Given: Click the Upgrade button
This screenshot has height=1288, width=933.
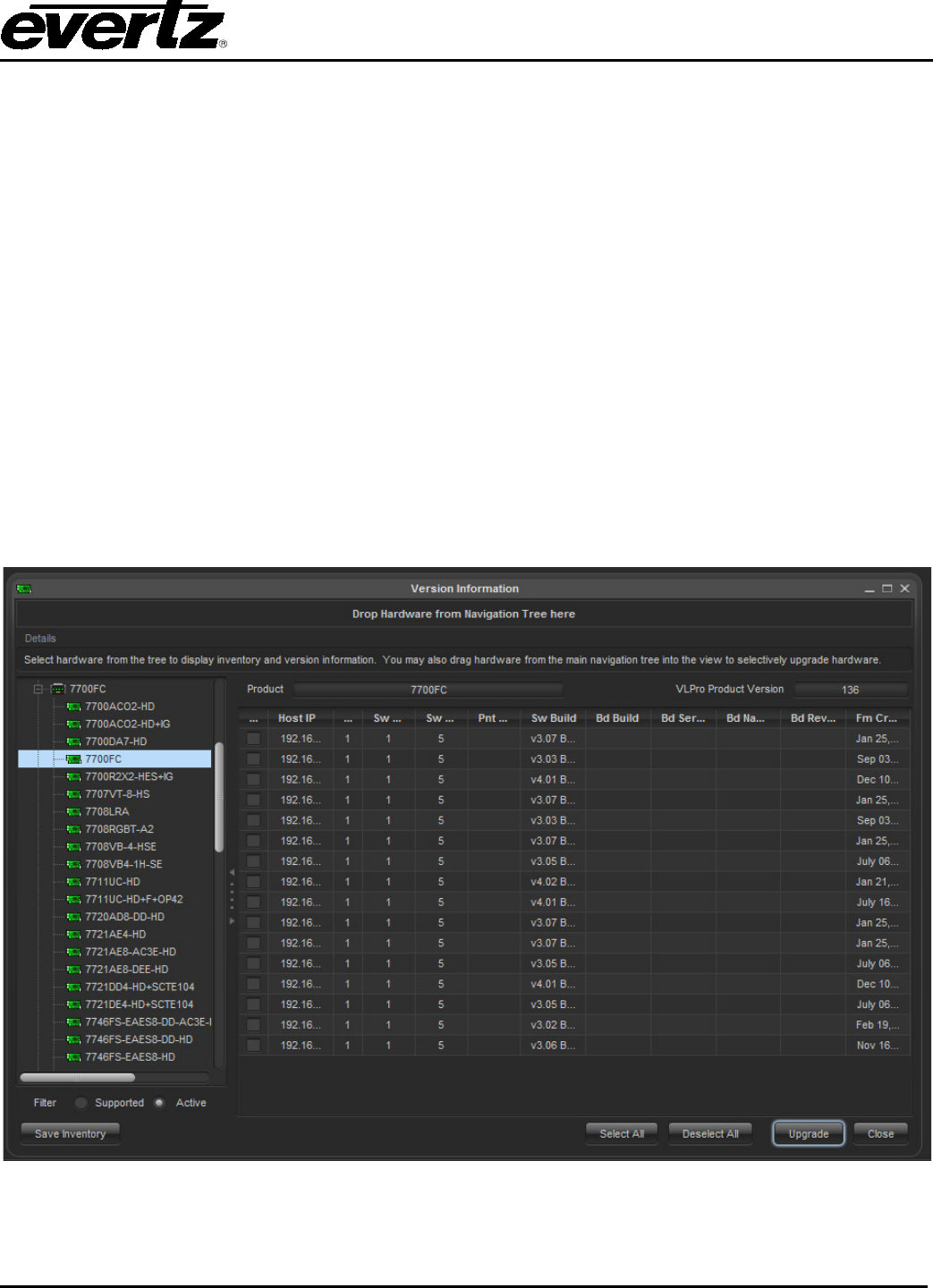Looking at the screenshot, I should click(x=809, y=1134).
